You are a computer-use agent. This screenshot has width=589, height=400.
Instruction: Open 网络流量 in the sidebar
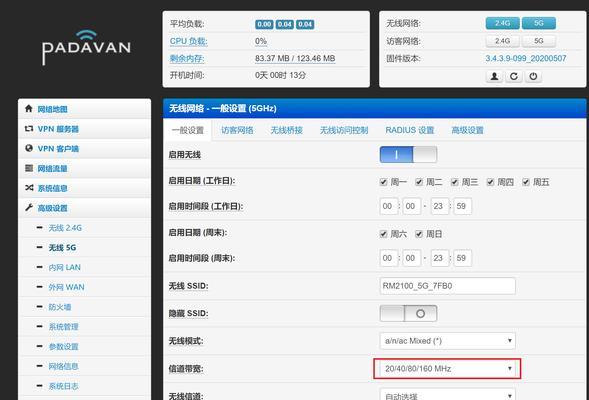pos(85,168)
